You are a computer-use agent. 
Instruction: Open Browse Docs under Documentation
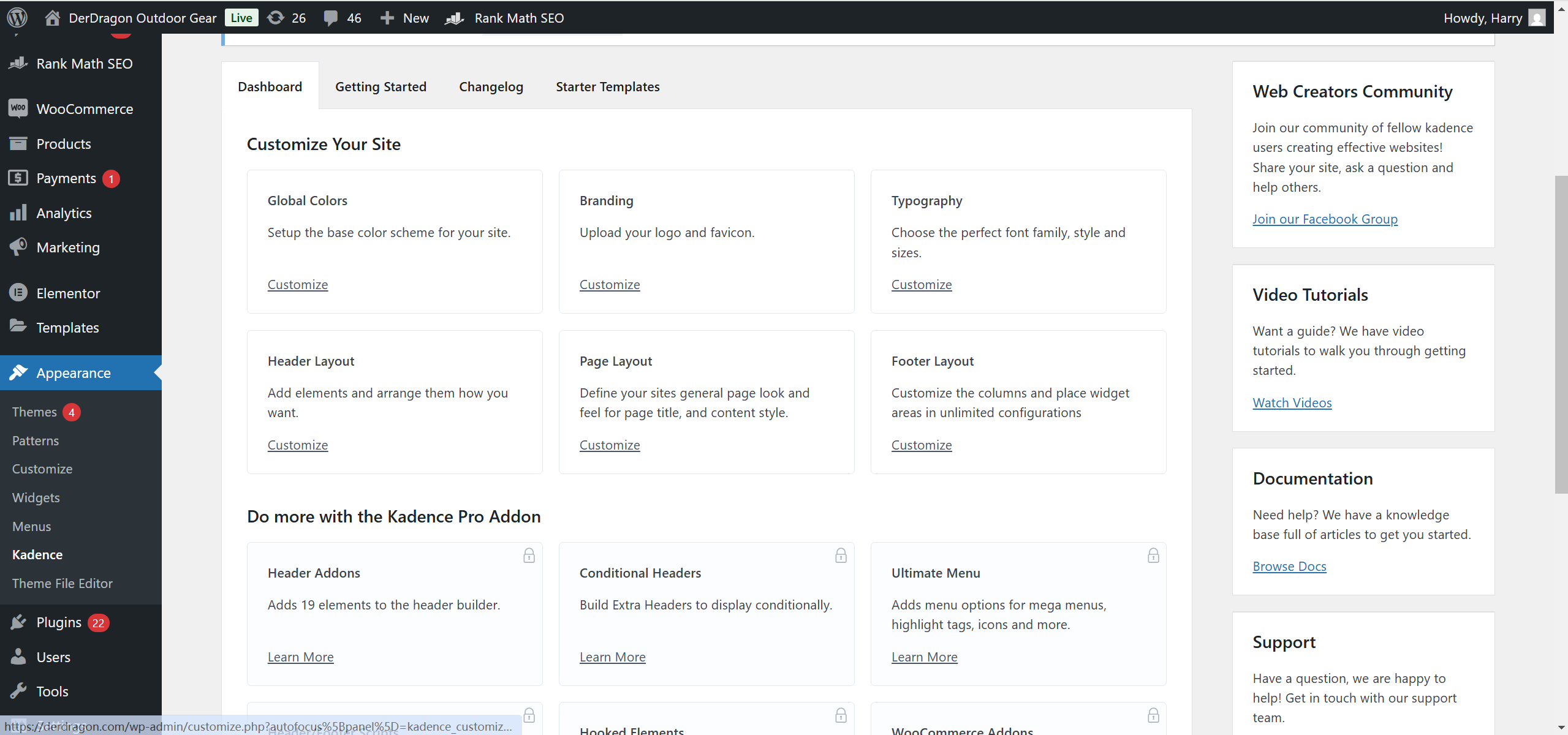pos(1289,566)
